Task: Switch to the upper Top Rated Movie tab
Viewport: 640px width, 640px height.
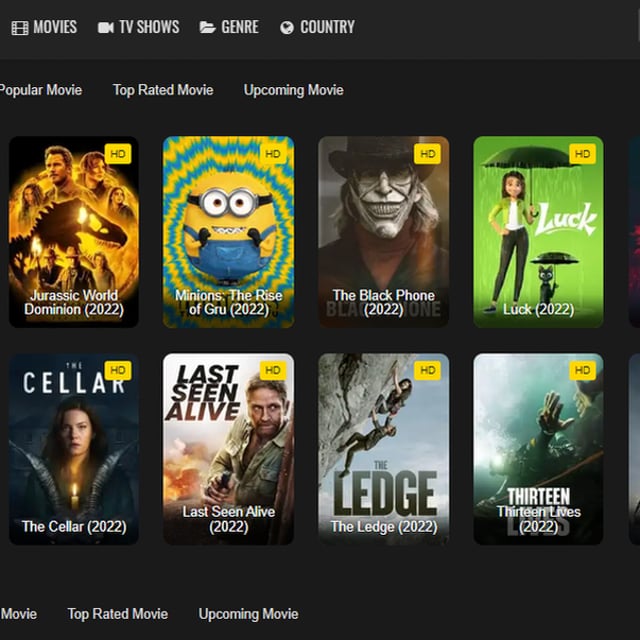Action: point(163,90)
